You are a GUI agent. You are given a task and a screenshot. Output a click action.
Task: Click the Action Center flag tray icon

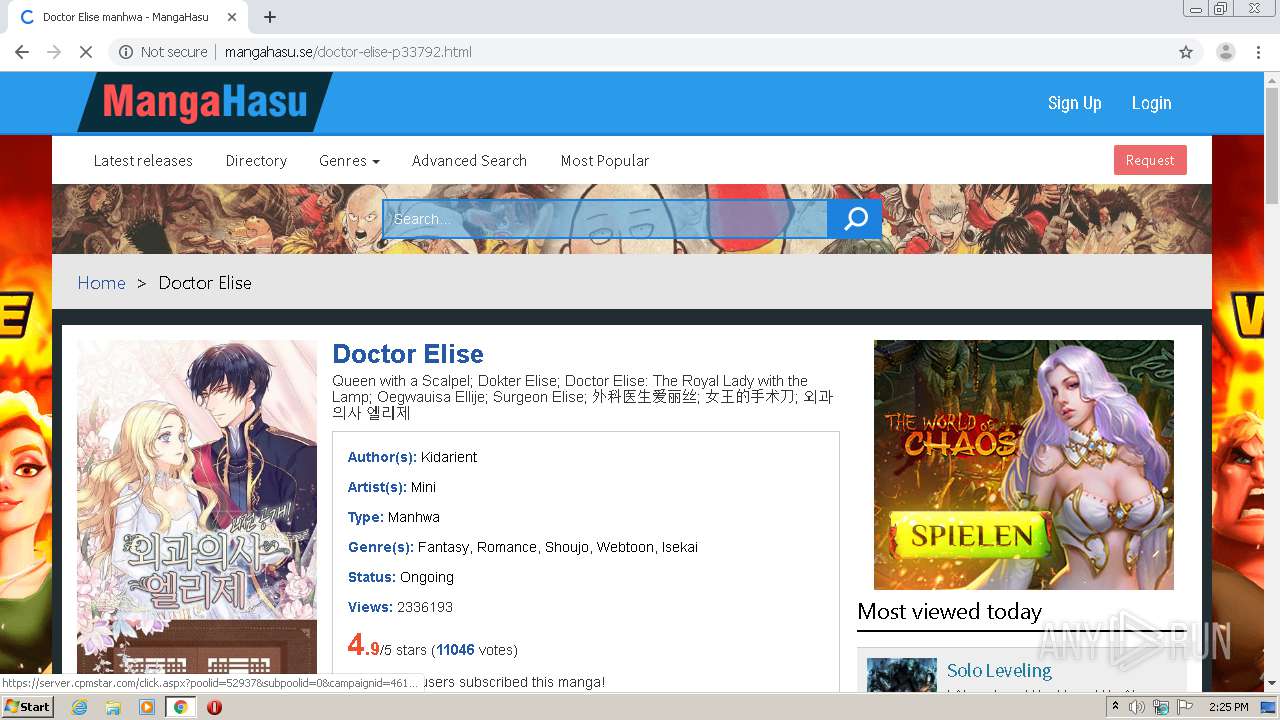[1185, 707]
